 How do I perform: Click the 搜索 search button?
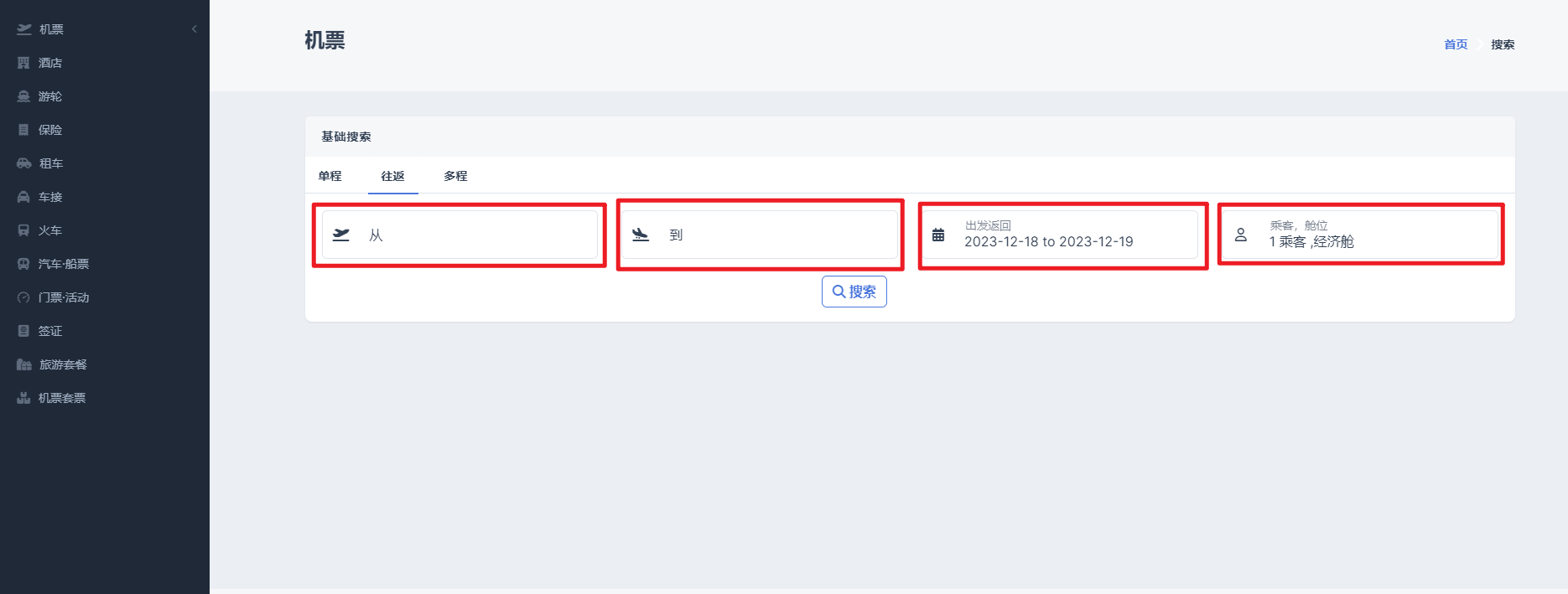[x=854, y=292]
